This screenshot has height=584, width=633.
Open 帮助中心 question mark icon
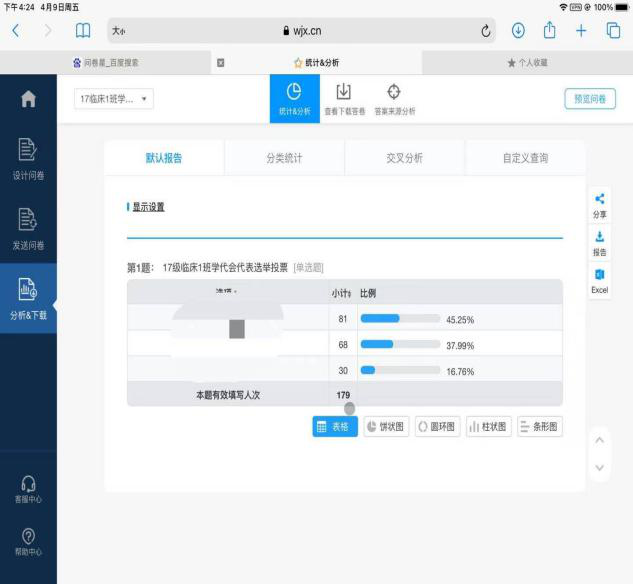(28, 542)
